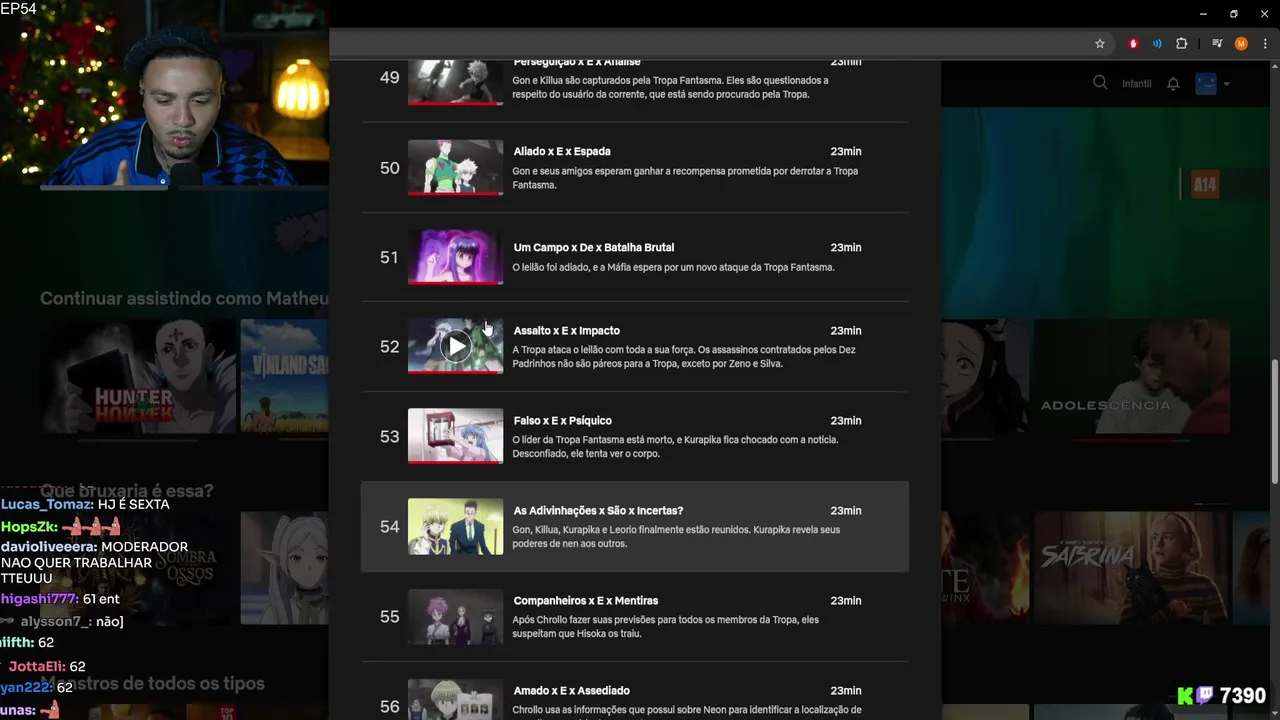Click episode number 50
The height and width of the screenshot is (720, 1280).
click(390, 168)
